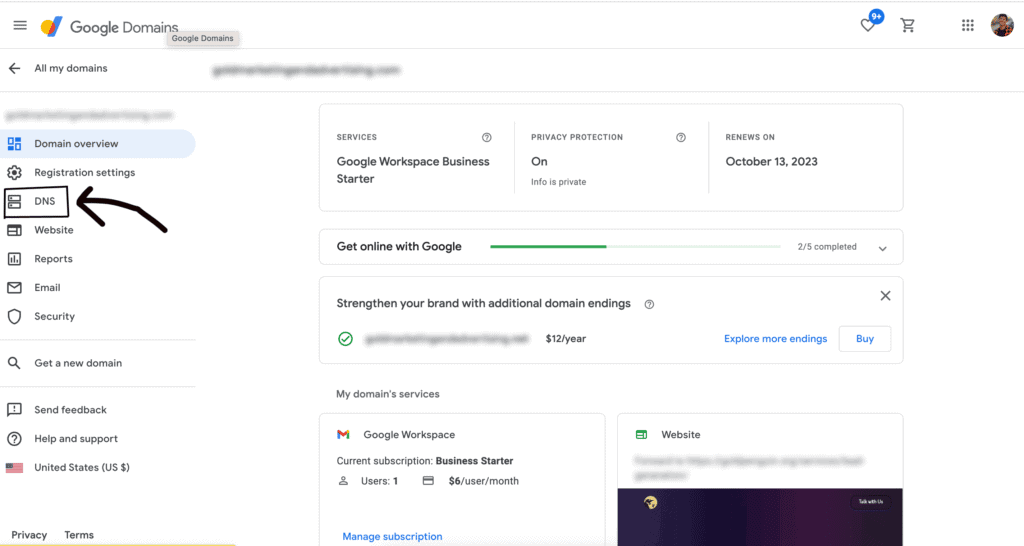The width and height of the screenshot is (1024, 546).
Task: Open the Terms link in footer
Action: tap(79, 535)
